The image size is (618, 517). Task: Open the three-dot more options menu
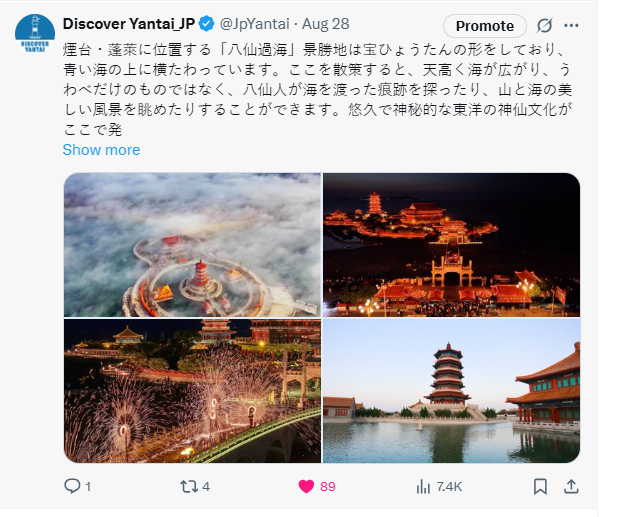pos(571,26)
